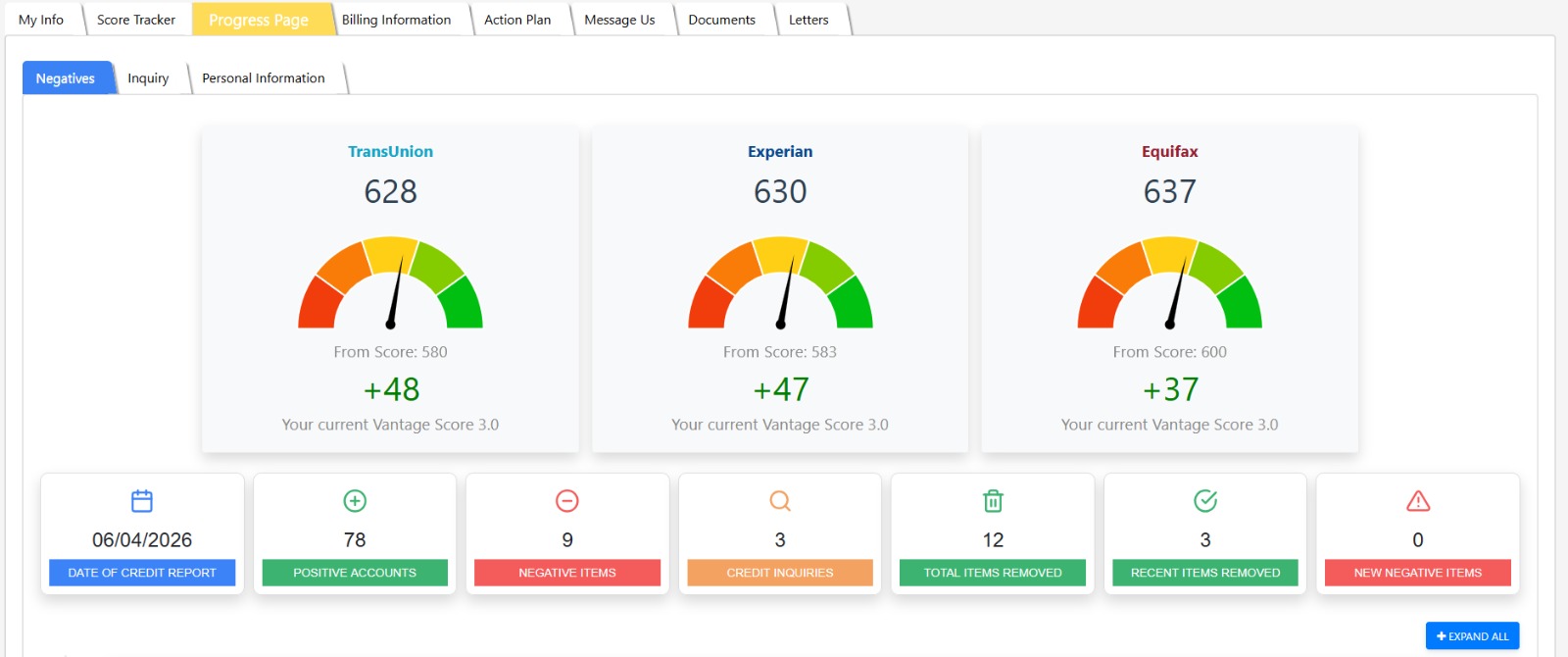Image resolution: width=1568 pixels, height=657 pixels.
Task: Click the Recent Items Removed label
Action: click(x=1205, y=573)
